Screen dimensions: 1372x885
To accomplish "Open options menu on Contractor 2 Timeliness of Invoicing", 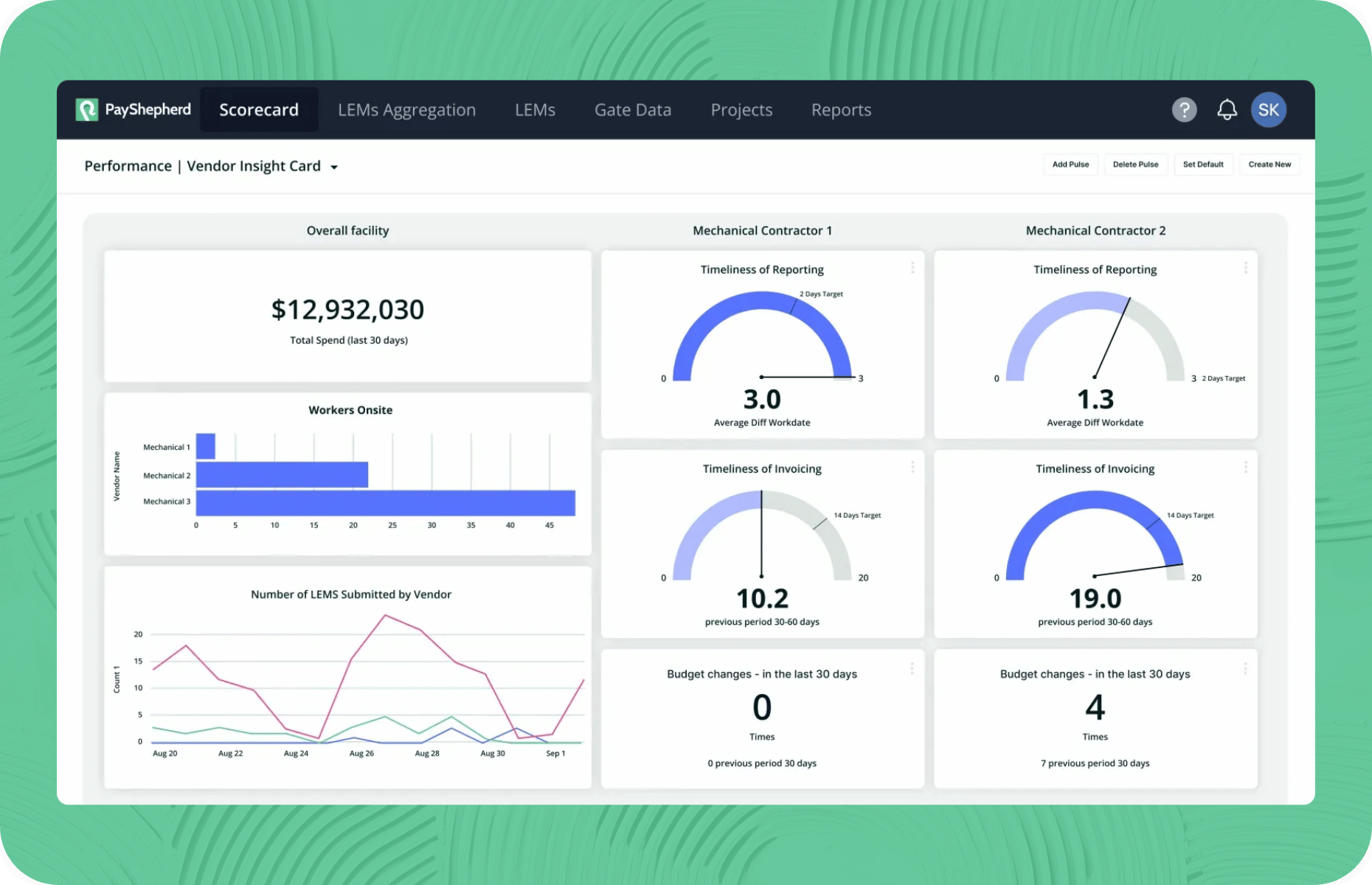I will (1245, 467).
